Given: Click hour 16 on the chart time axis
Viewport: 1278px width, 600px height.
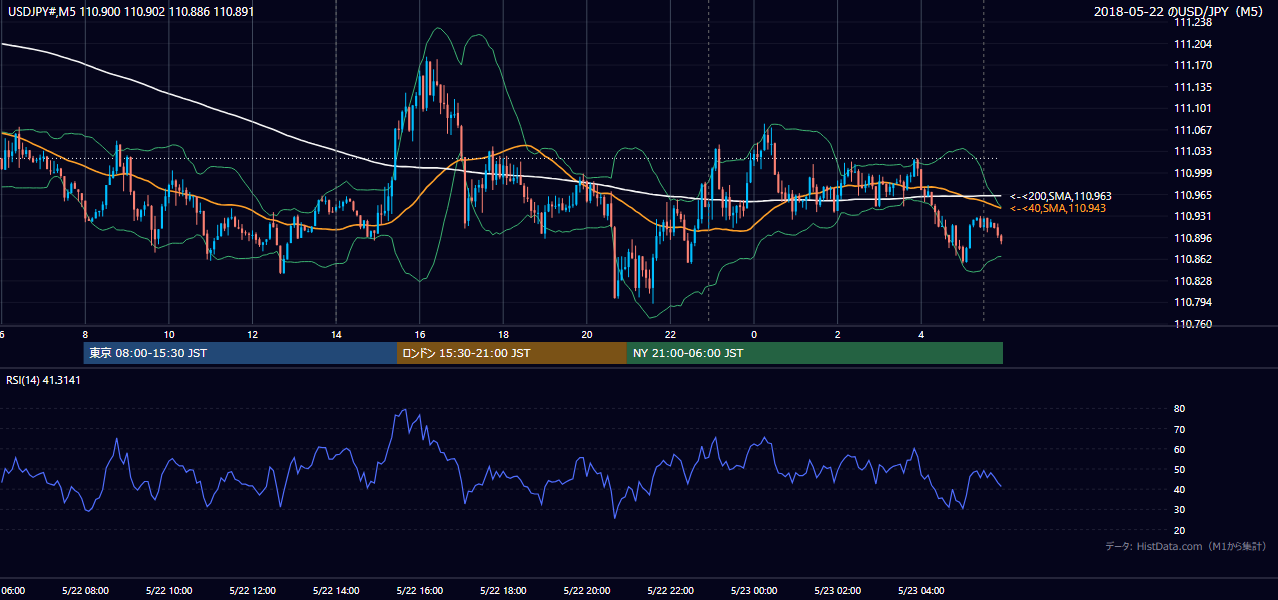Looking at the screenshot, I should [x=420, y=335].
